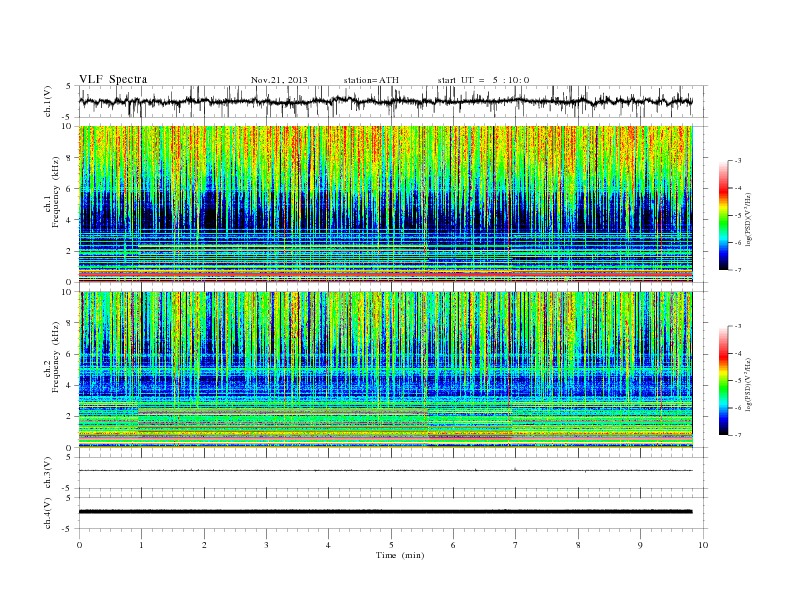792x612 pixels.
Task: Click the time axis tick label '2'
Action: click(204, 545)
